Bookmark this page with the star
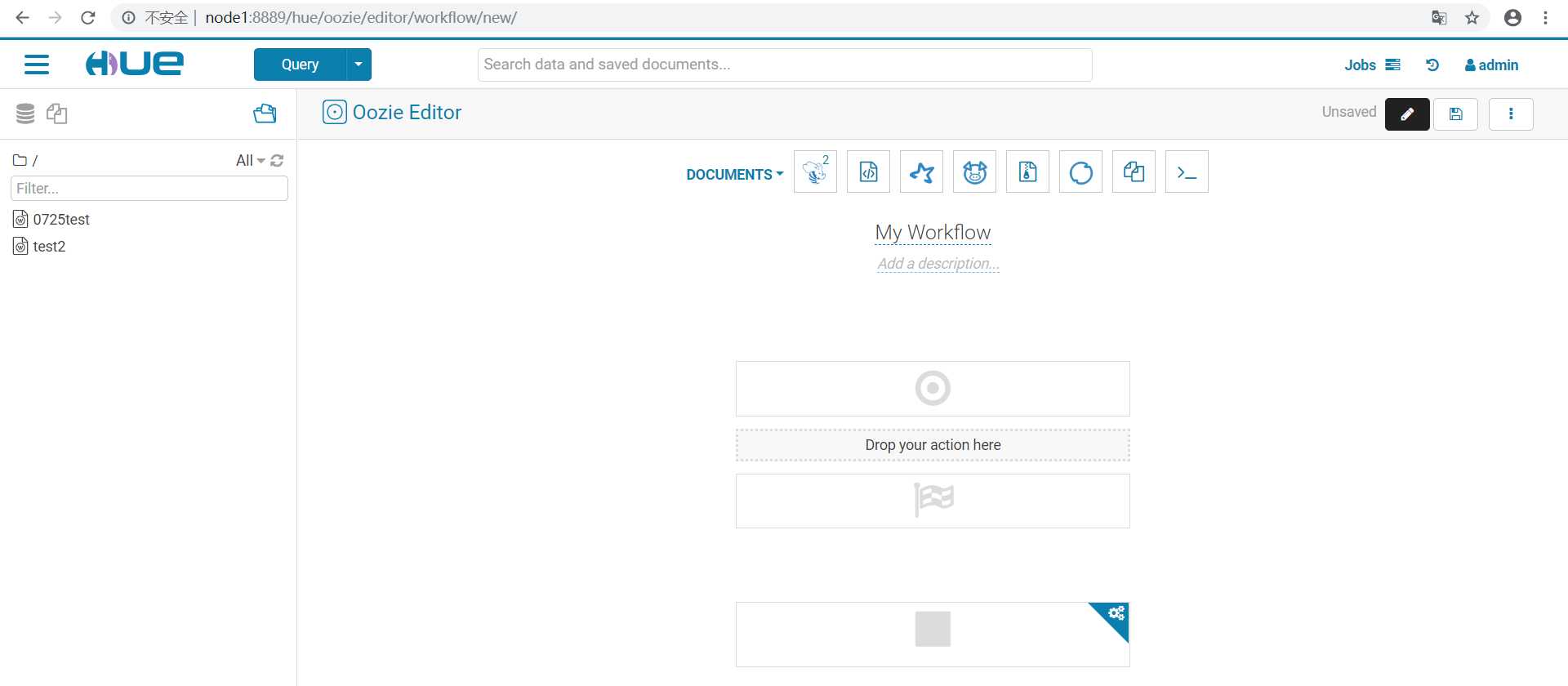Image resolution: width=1568 pixels, height=686 pixels. coord(1472,17)
